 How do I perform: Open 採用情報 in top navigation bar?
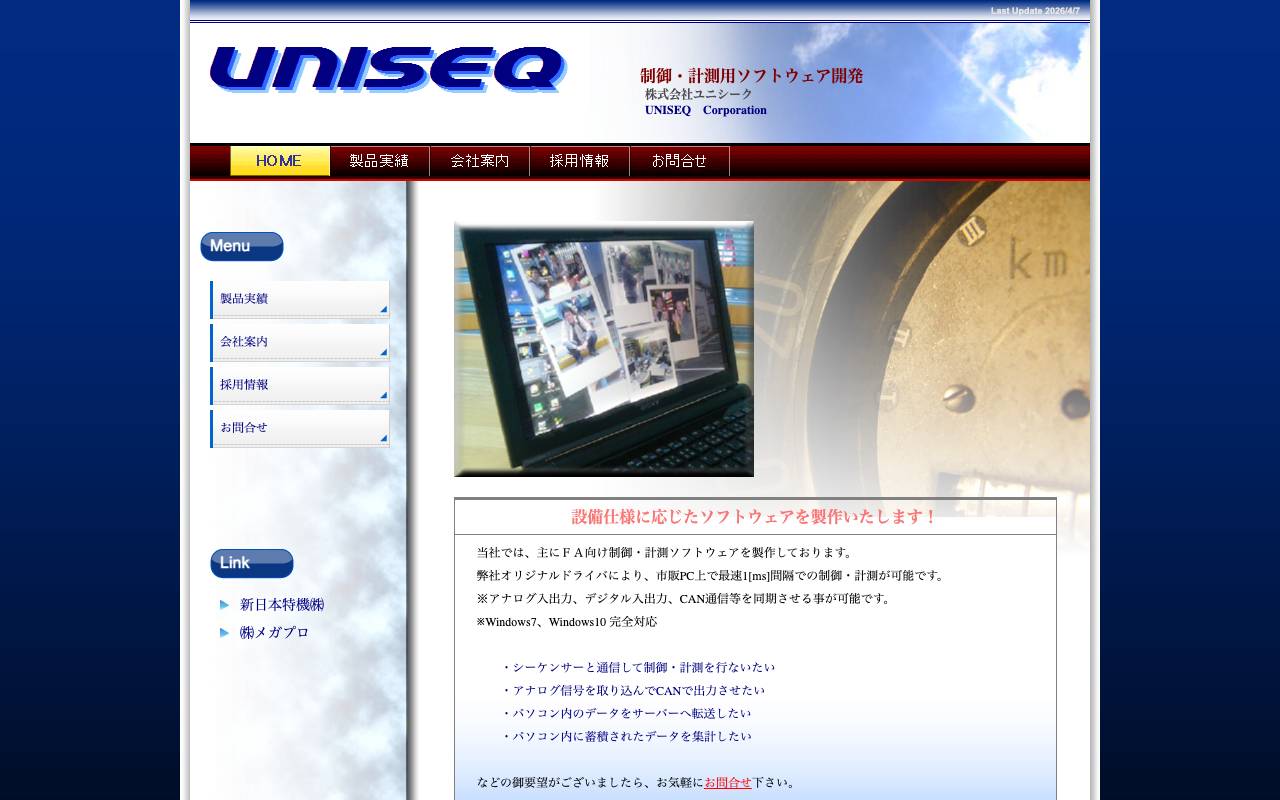[x=580, y=161]
